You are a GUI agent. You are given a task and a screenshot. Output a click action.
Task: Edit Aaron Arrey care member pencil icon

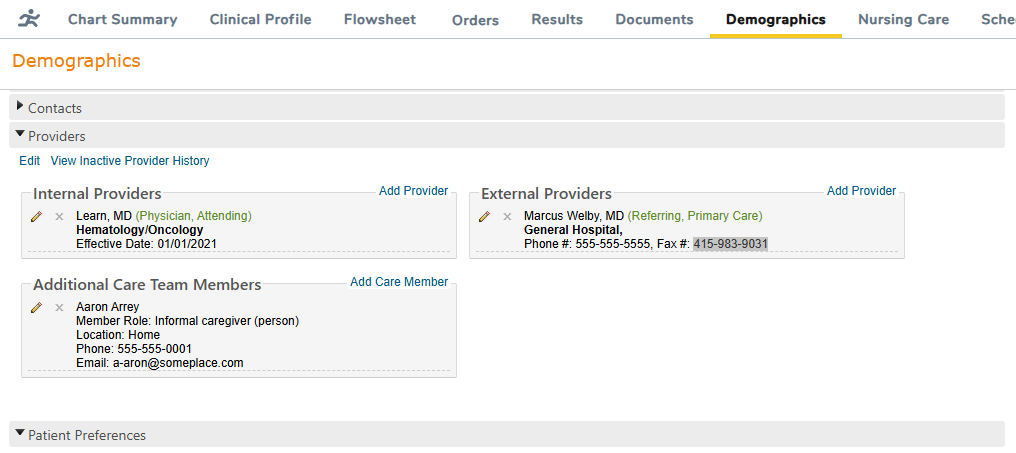tap(37, 307)
